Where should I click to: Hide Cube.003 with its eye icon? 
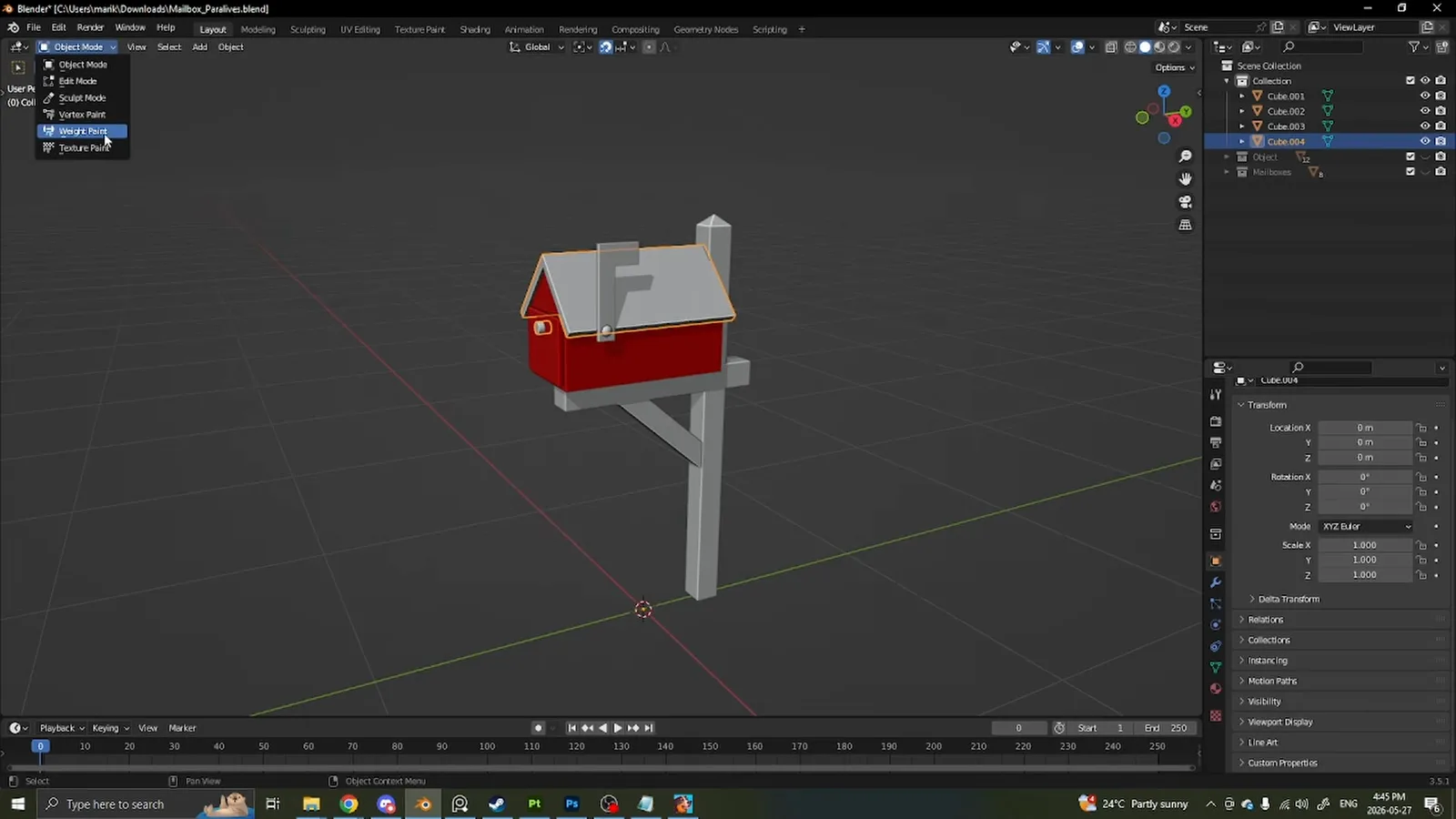(1425, 126)
